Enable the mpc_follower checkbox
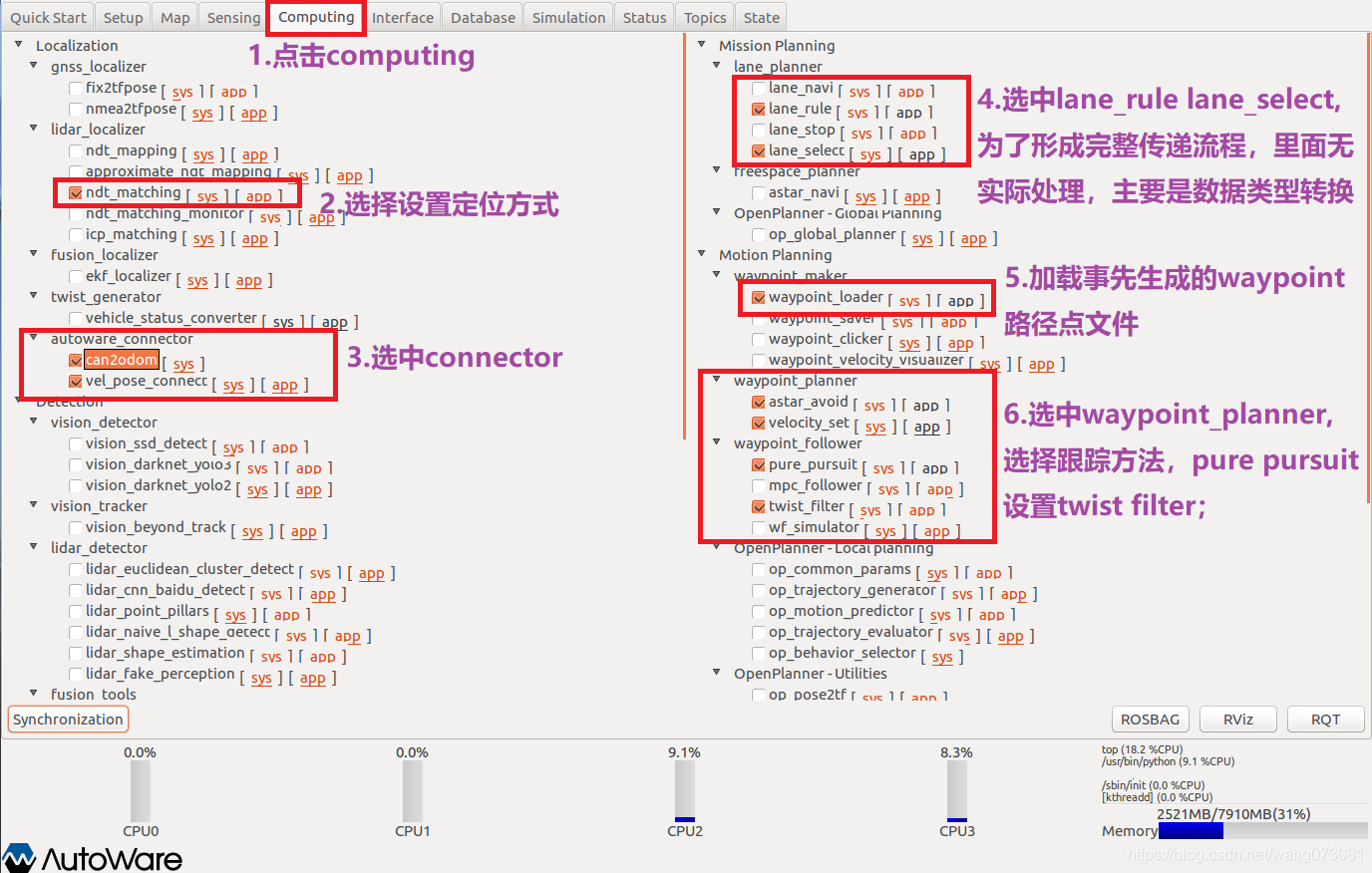Screen dimensions: 1372x873 click(759, 486)
